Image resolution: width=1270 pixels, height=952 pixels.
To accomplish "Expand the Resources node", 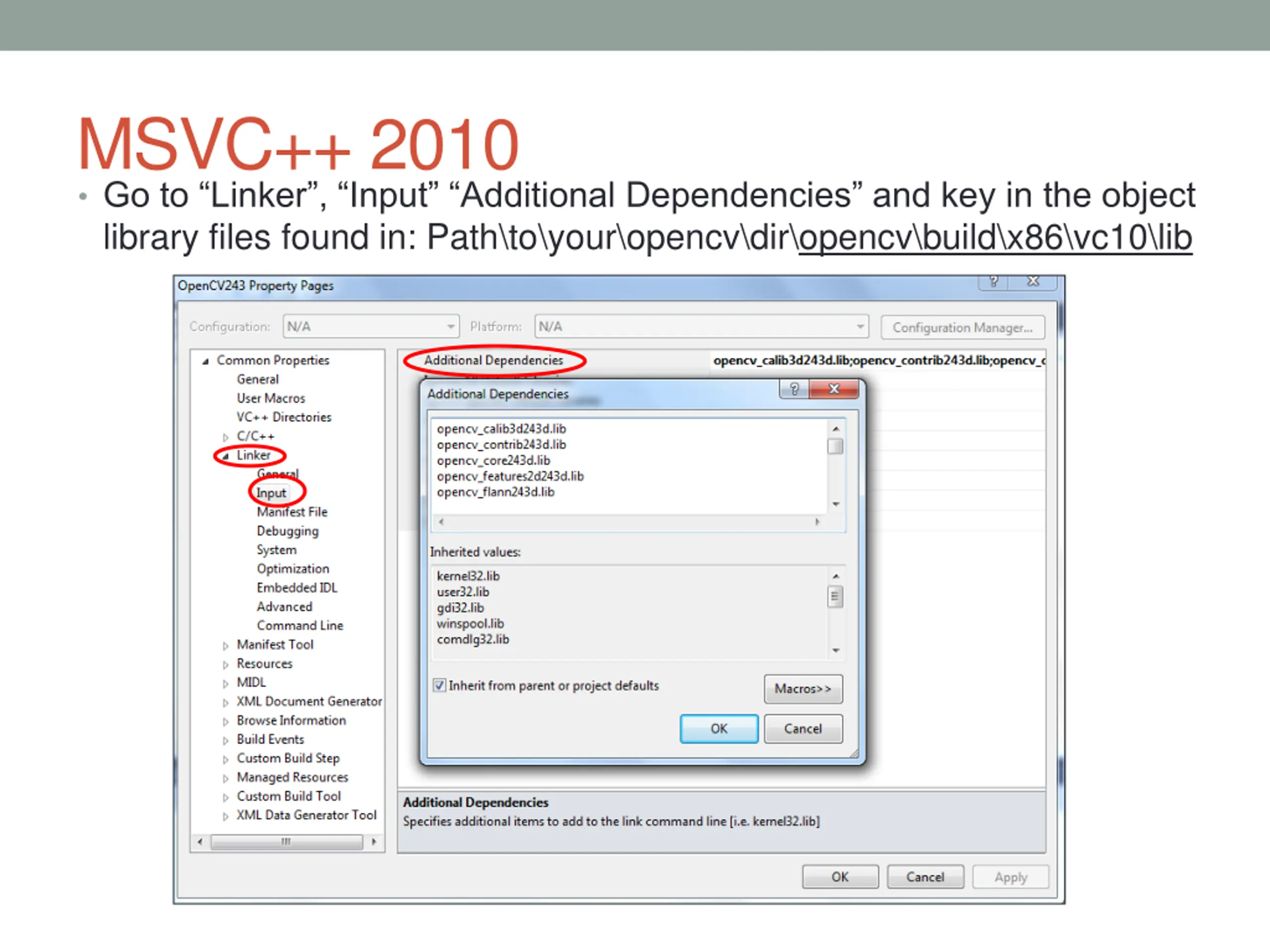I will point(226,664).
